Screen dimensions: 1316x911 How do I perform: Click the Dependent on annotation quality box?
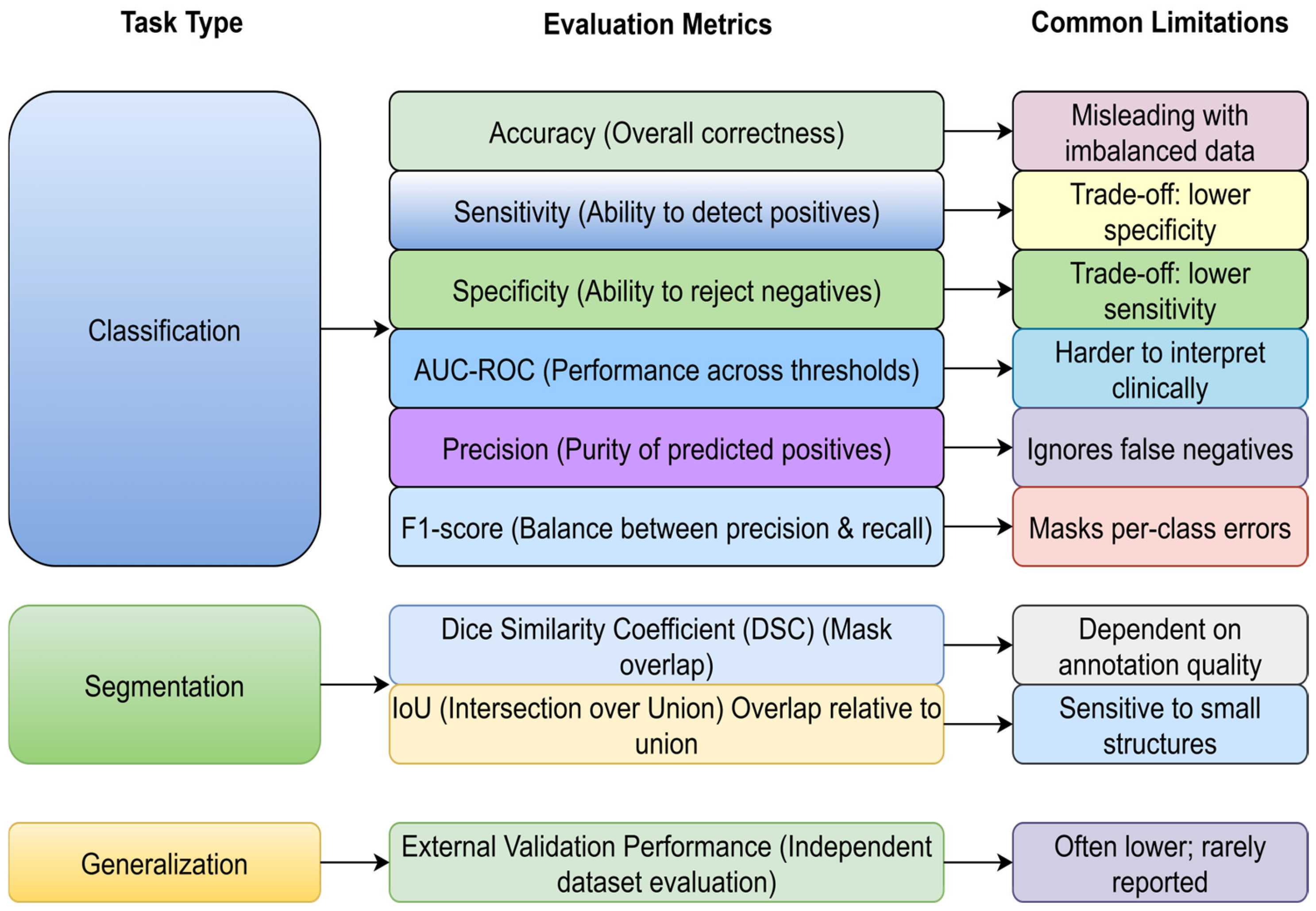click(x=1160, y=646)
